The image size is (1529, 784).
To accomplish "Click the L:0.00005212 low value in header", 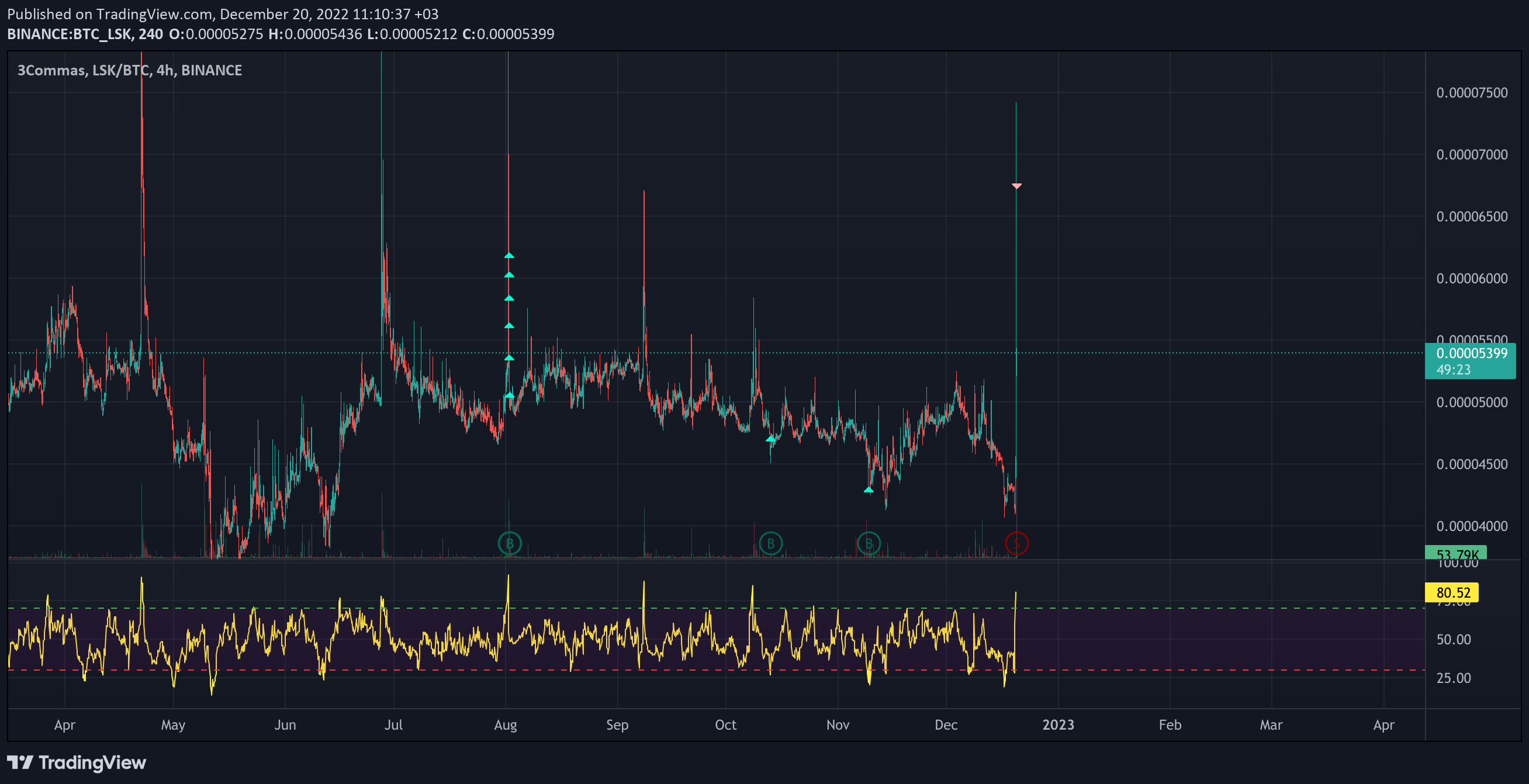I will click(x=412, y=34).
